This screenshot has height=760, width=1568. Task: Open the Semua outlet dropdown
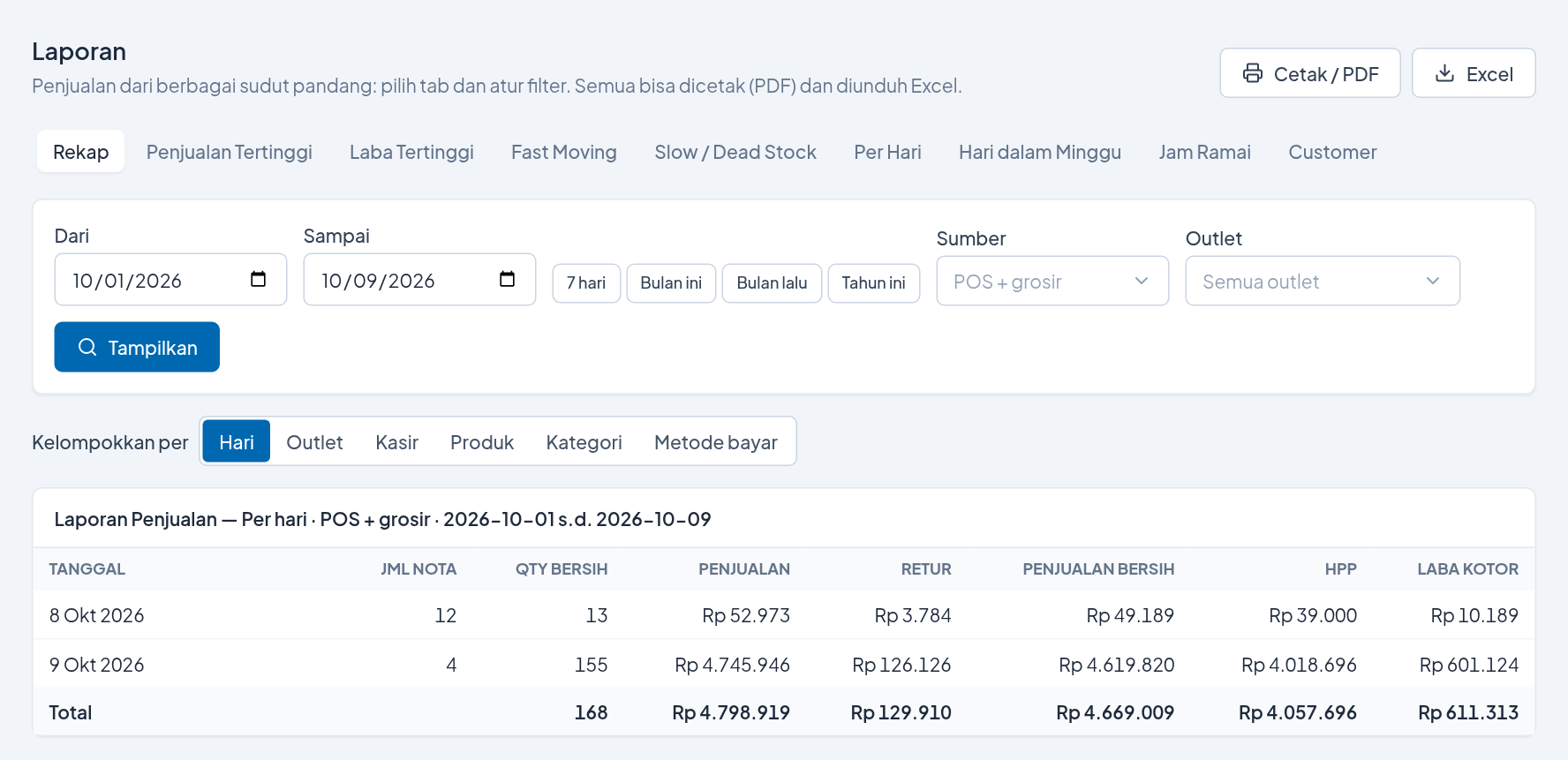[1323, 281]
